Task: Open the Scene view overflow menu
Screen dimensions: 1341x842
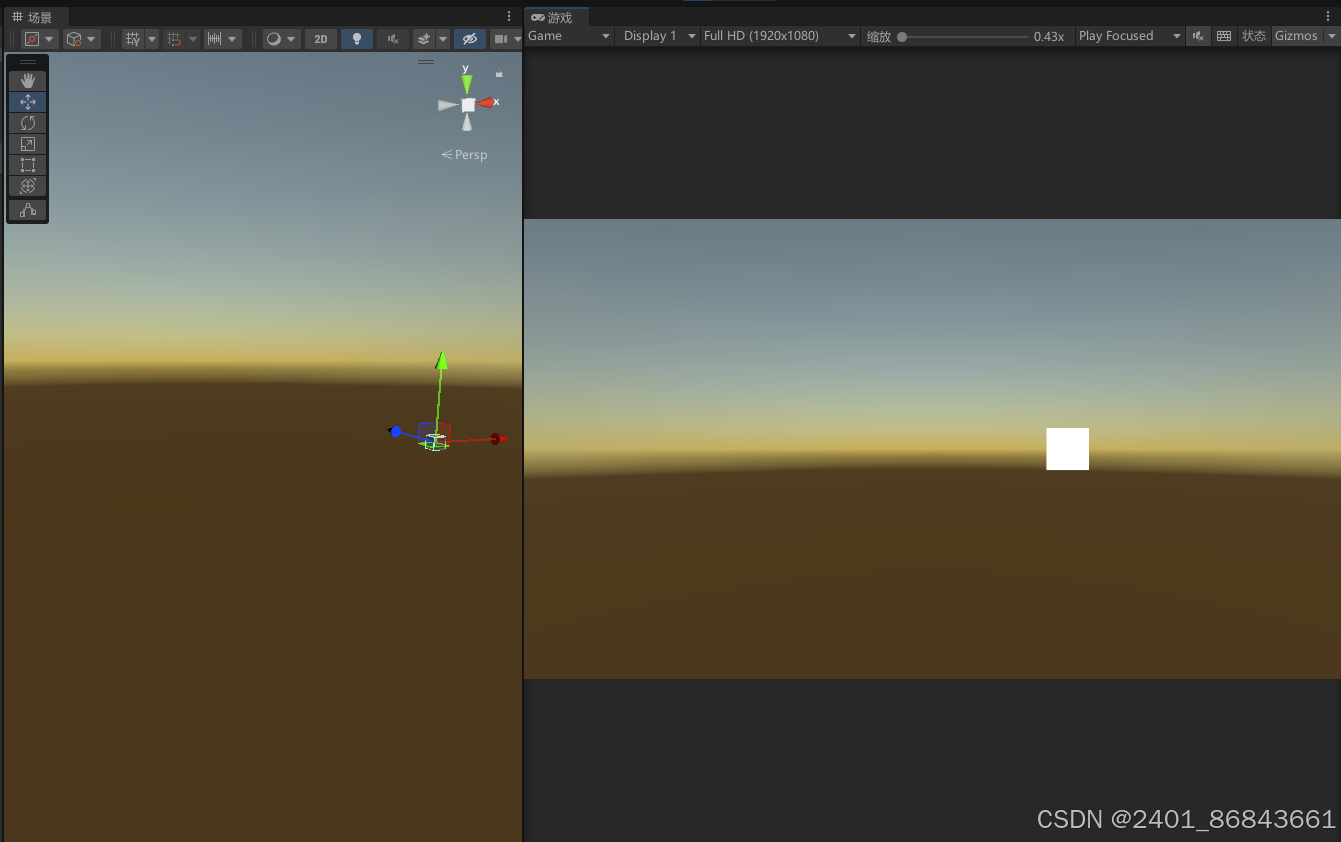Action: [x=509, y=16]
